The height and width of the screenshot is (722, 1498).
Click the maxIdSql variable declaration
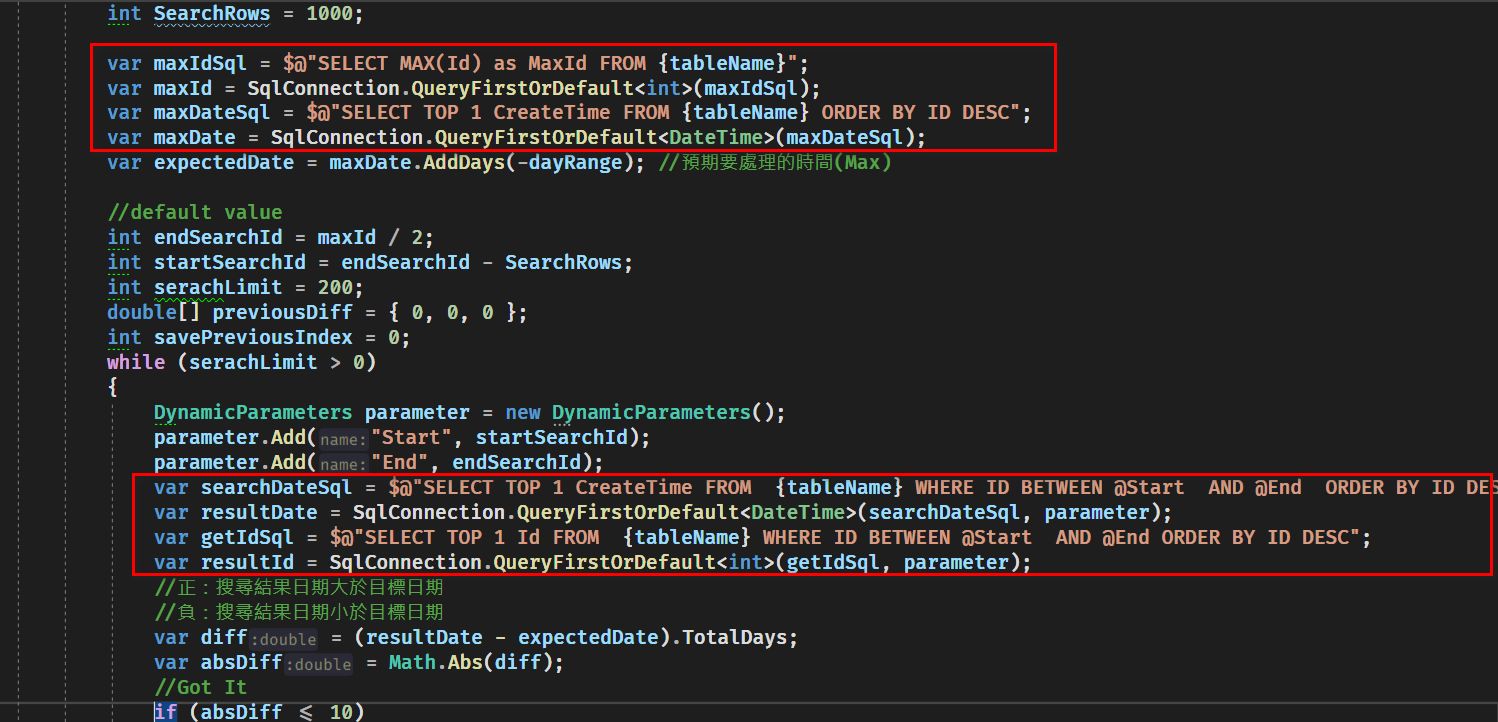pos(199,62)
